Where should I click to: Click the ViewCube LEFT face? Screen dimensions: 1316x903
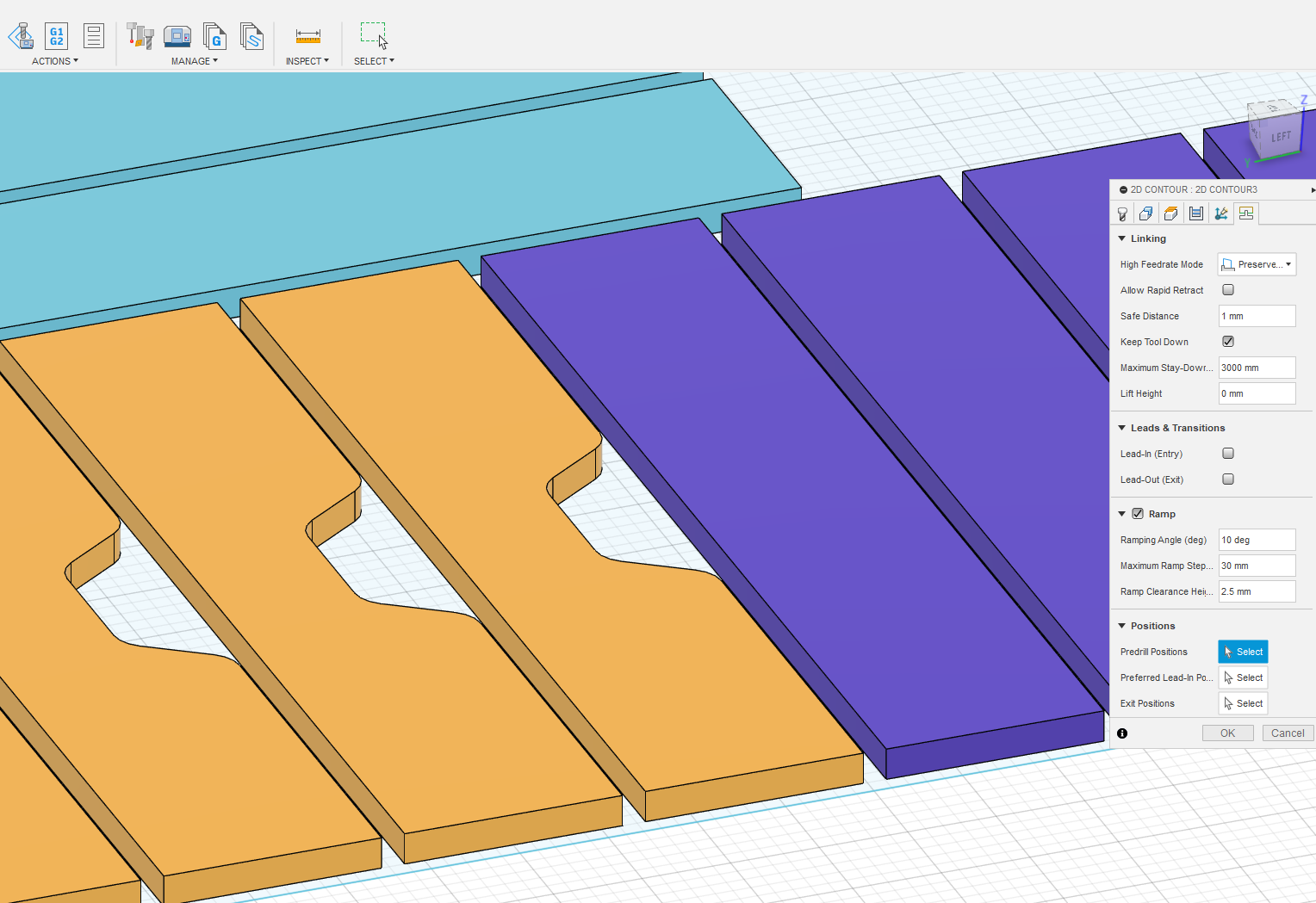pos(1281,136)
